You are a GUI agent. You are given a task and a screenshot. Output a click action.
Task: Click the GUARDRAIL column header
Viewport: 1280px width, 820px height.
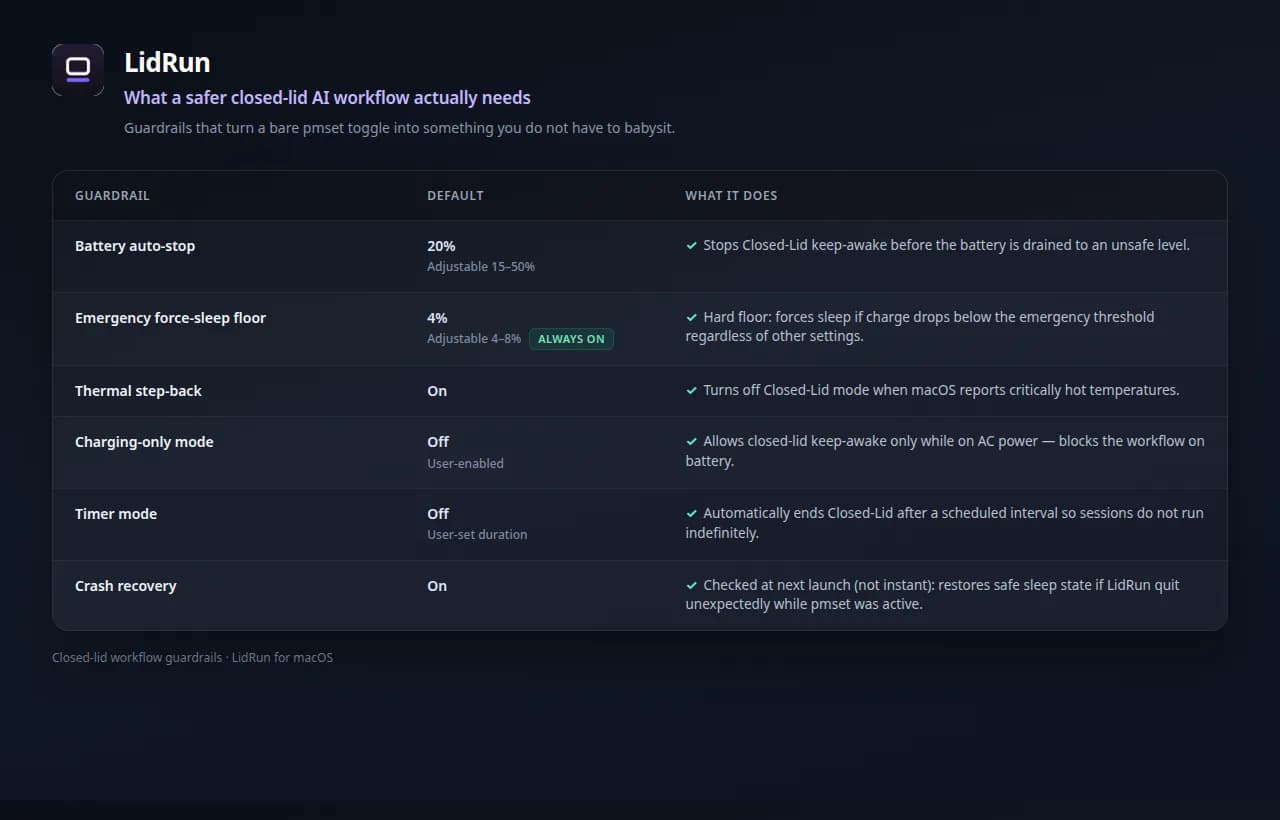tap(112, 196)
